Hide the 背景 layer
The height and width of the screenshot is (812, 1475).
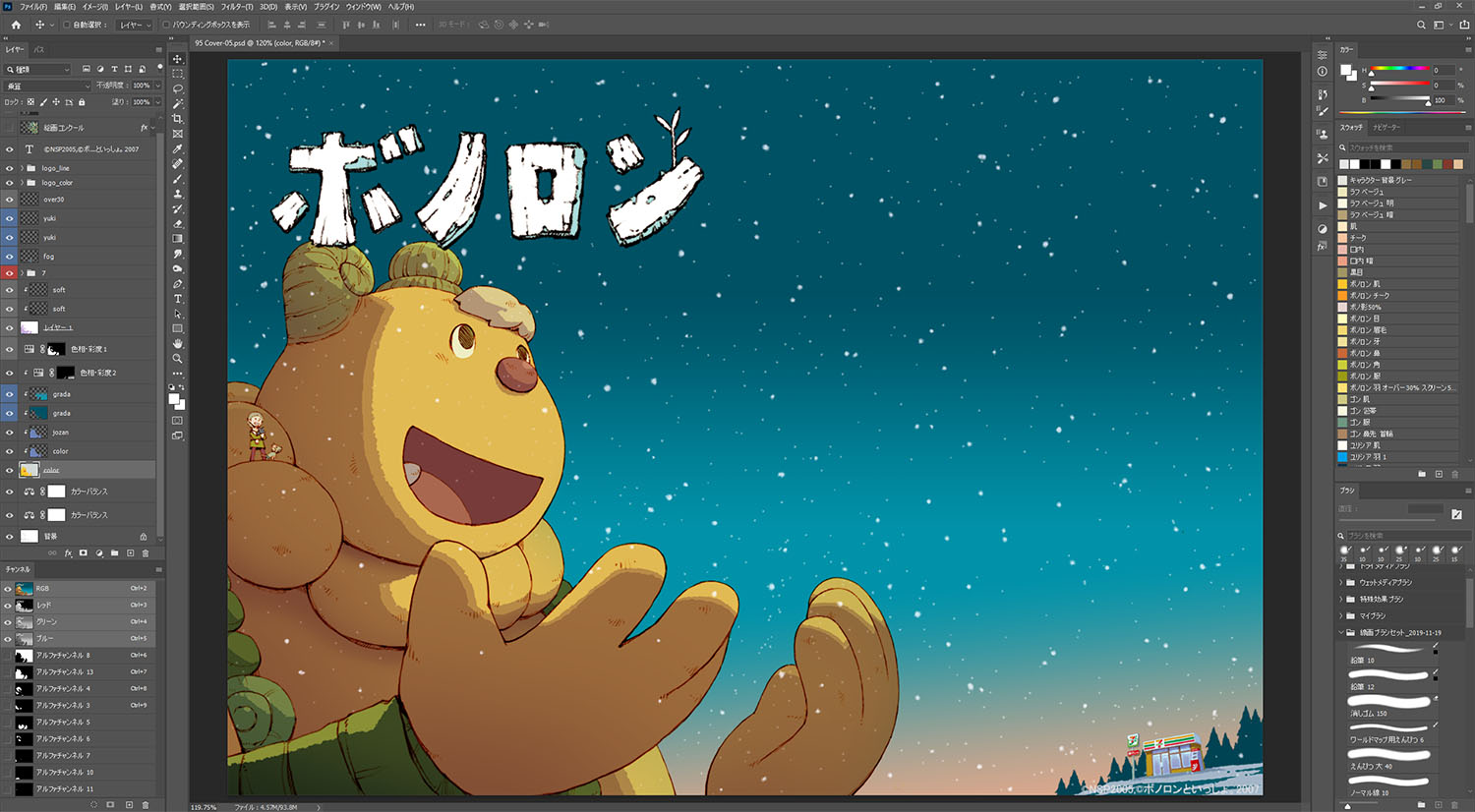[x=11, y=536]
